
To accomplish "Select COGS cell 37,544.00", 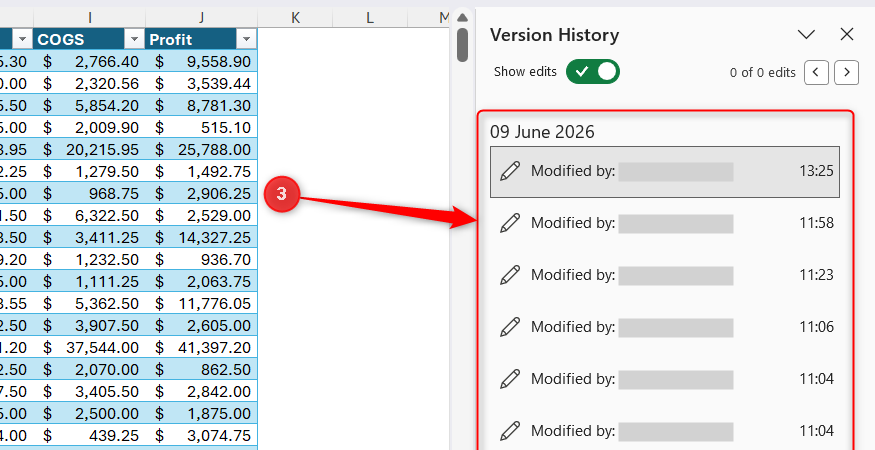I will click(x=89, y=347).
